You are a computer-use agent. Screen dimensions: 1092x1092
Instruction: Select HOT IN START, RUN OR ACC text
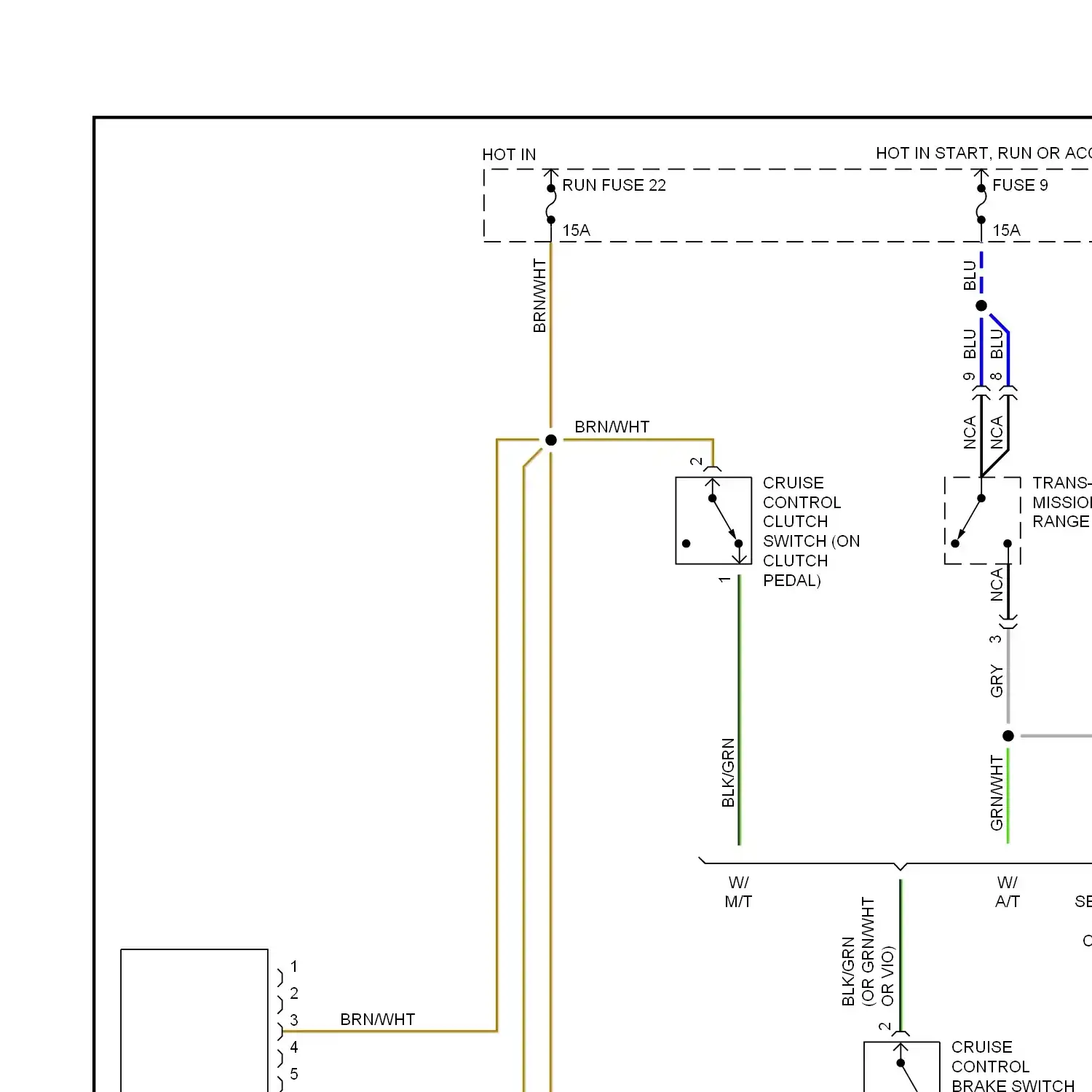[x=984, y=154]
